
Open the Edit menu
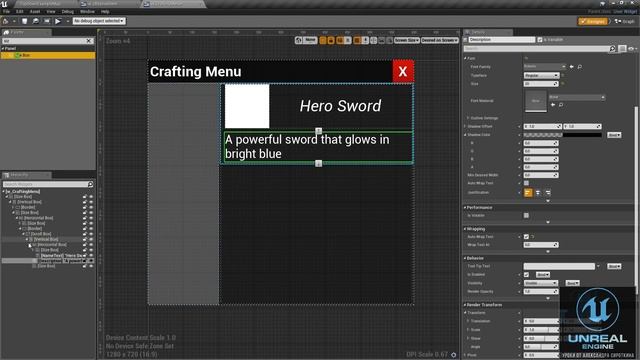[20, 11]
